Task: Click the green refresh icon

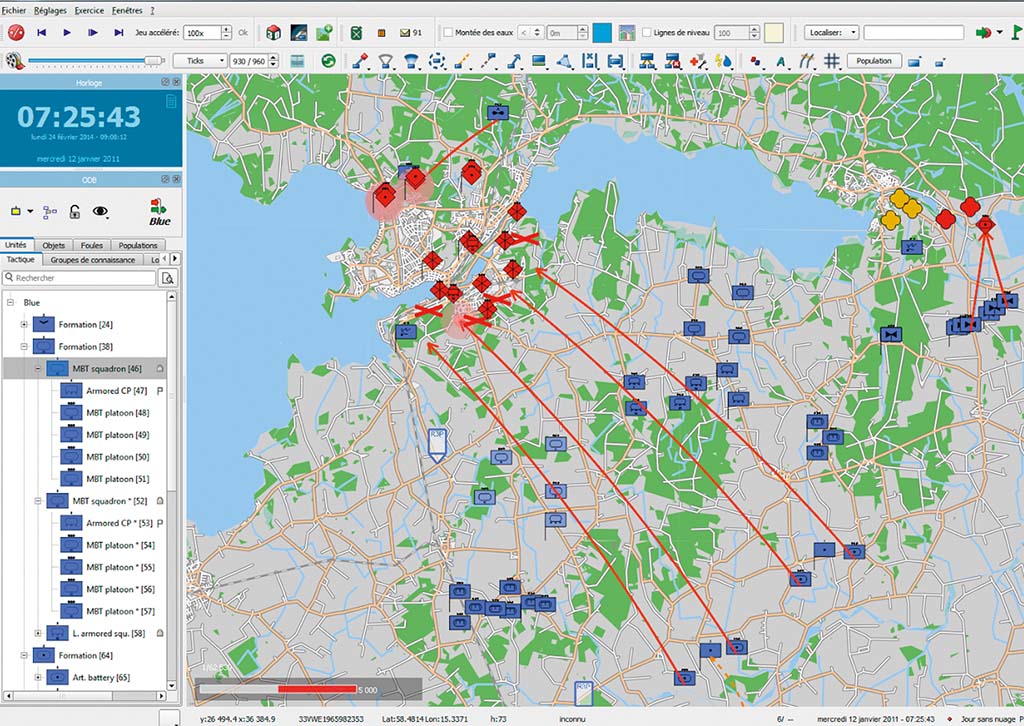Action: click(x=327, y=61)
